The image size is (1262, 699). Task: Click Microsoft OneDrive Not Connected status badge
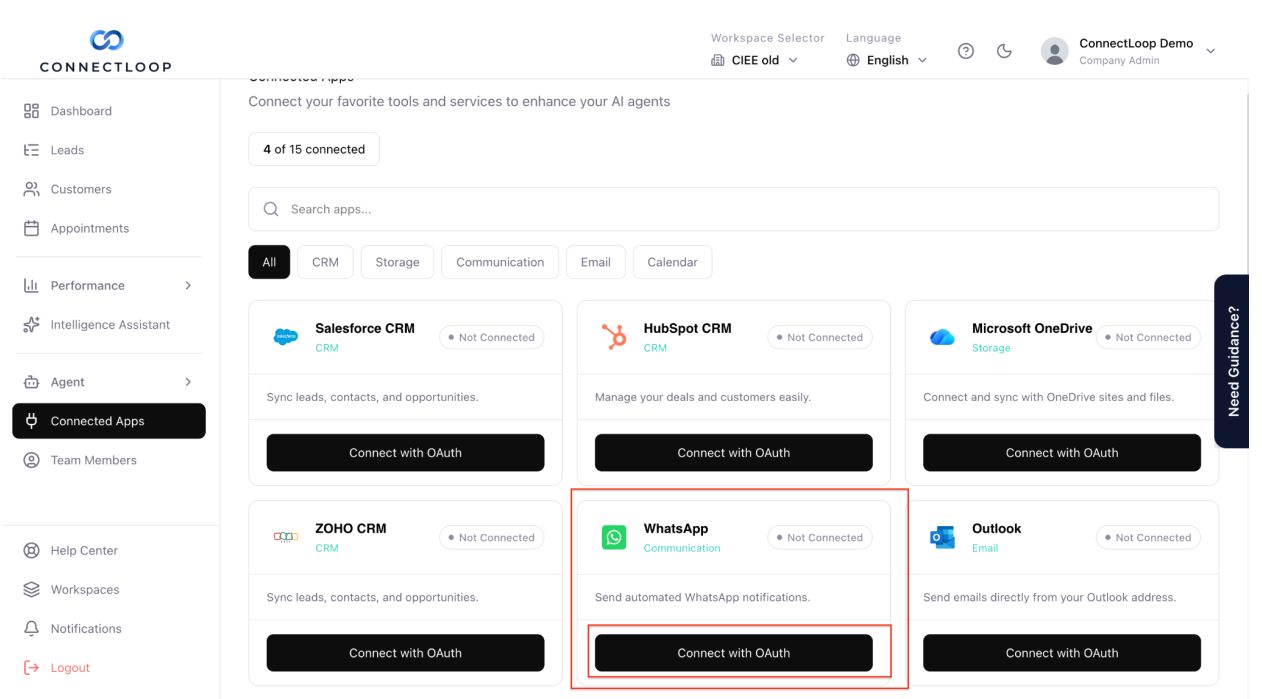1148,337
